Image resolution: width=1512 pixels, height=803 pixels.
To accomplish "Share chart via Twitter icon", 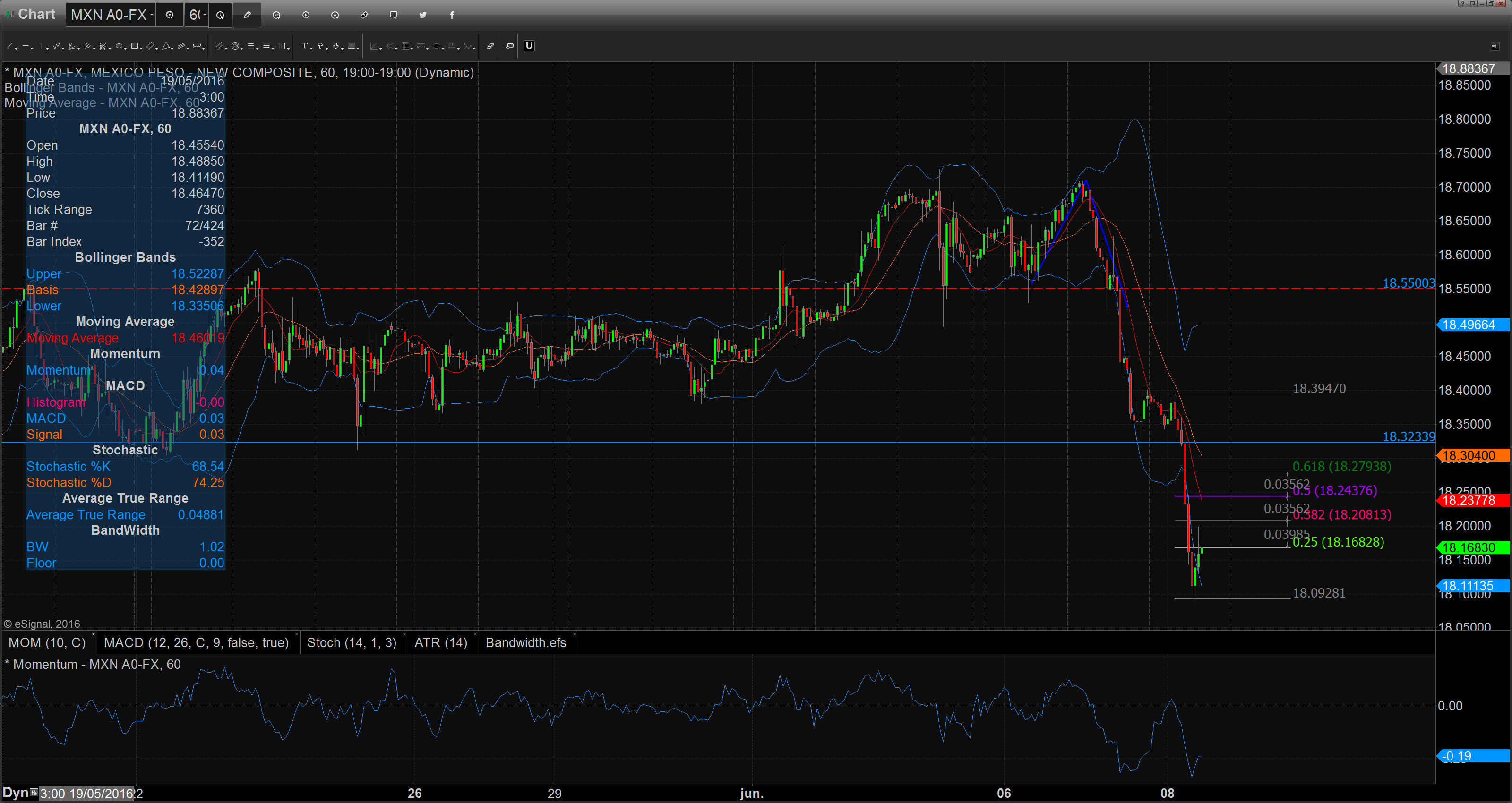I will [422, 15].
